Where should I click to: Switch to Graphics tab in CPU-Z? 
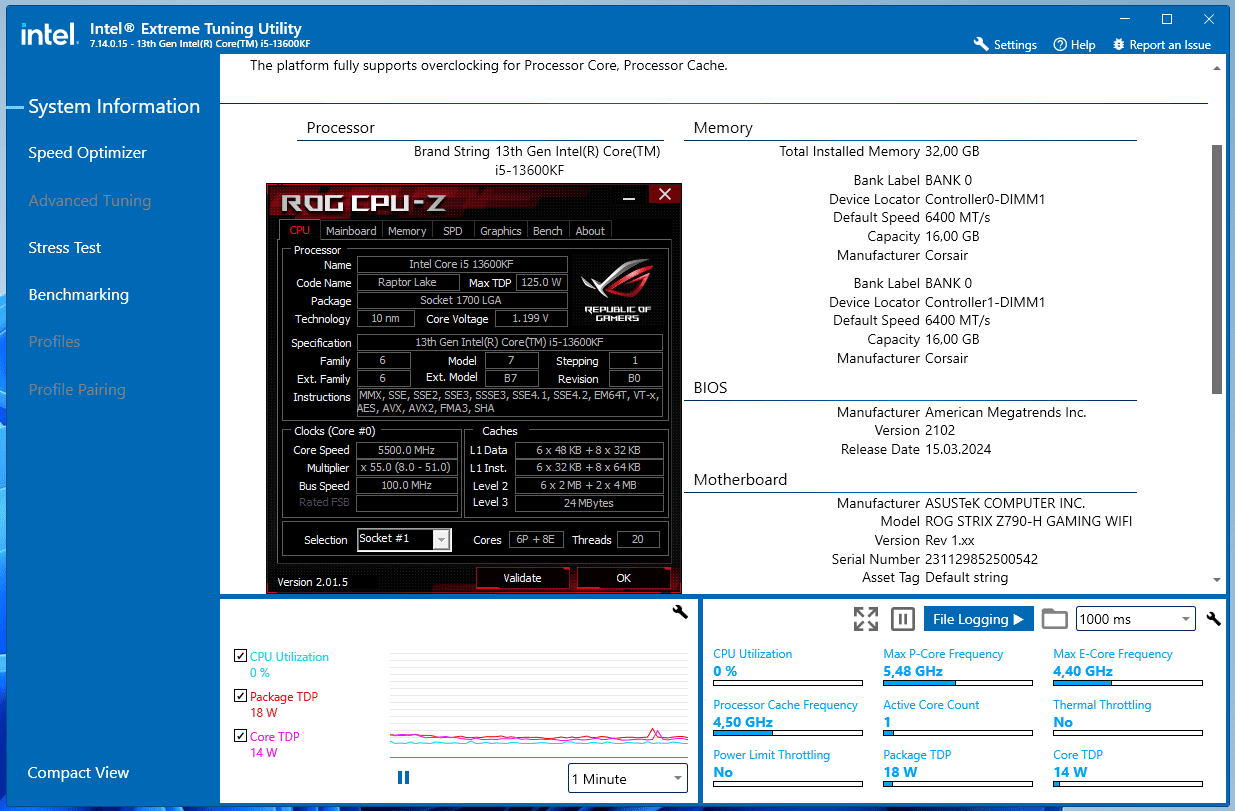pos(500,231)
